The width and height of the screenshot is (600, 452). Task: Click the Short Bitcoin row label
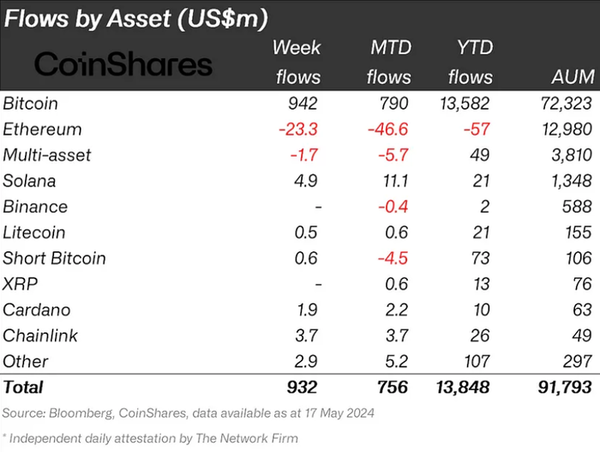coord(53,257)
